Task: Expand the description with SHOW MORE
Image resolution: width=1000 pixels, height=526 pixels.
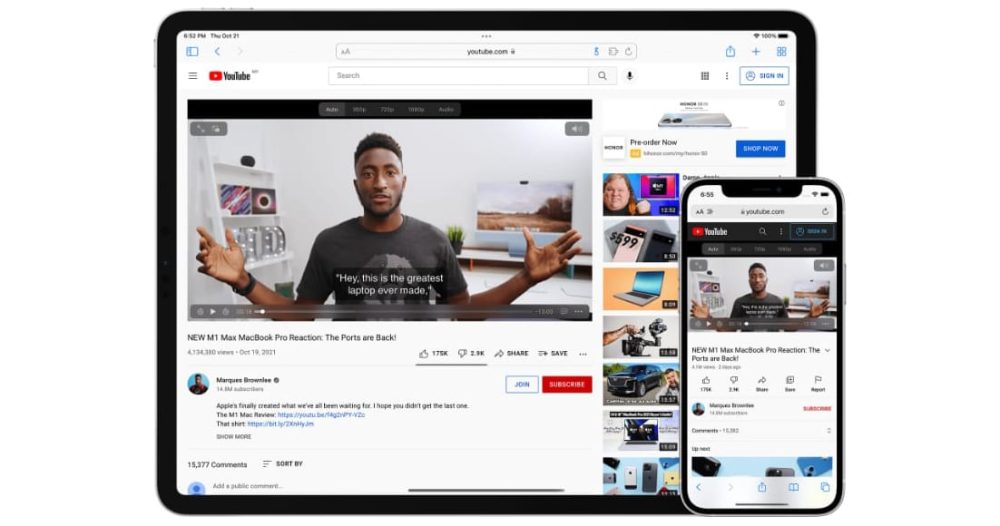Action: point(234,437)
